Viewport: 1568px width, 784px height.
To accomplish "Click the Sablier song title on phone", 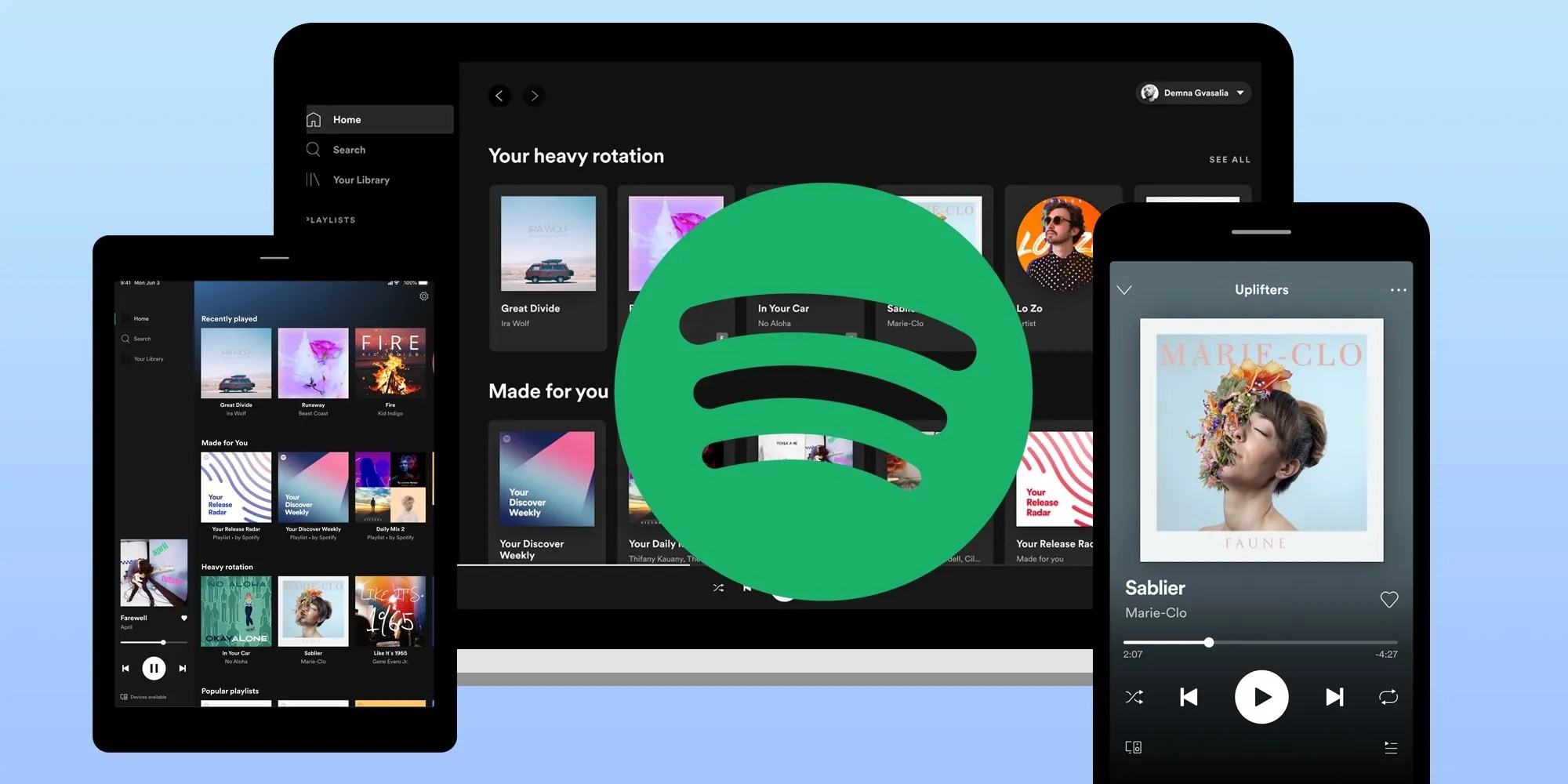I will [1155, 588].
